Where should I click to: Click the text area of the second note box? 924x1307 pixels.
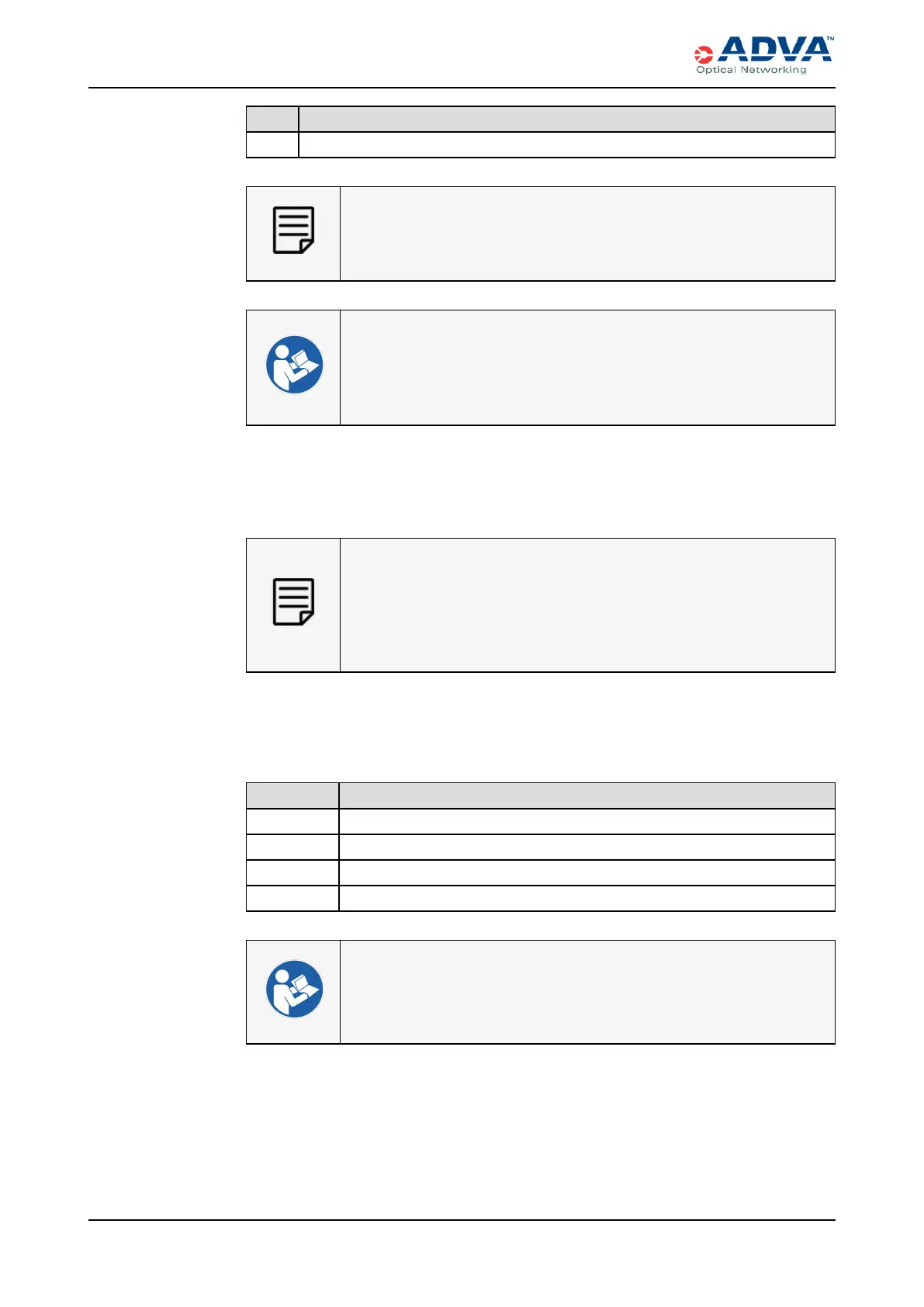click(x=587, y=605)
